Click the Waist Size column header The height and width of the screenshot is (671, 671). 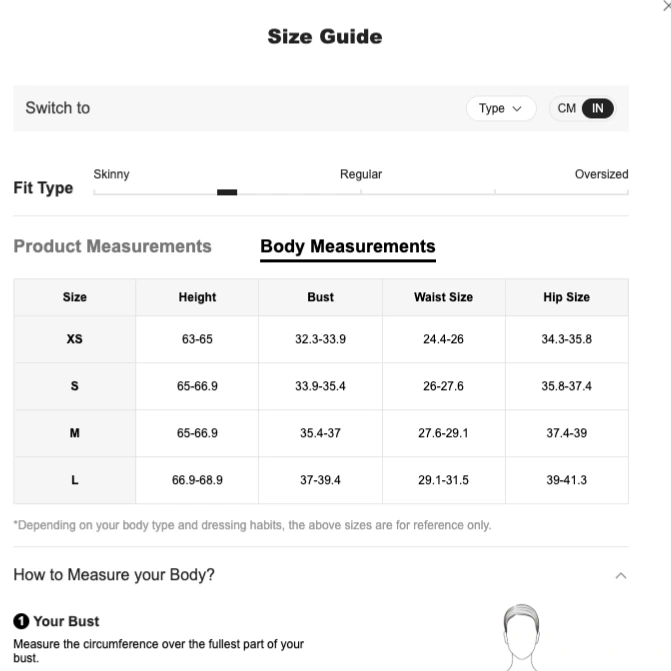point(443,297)
